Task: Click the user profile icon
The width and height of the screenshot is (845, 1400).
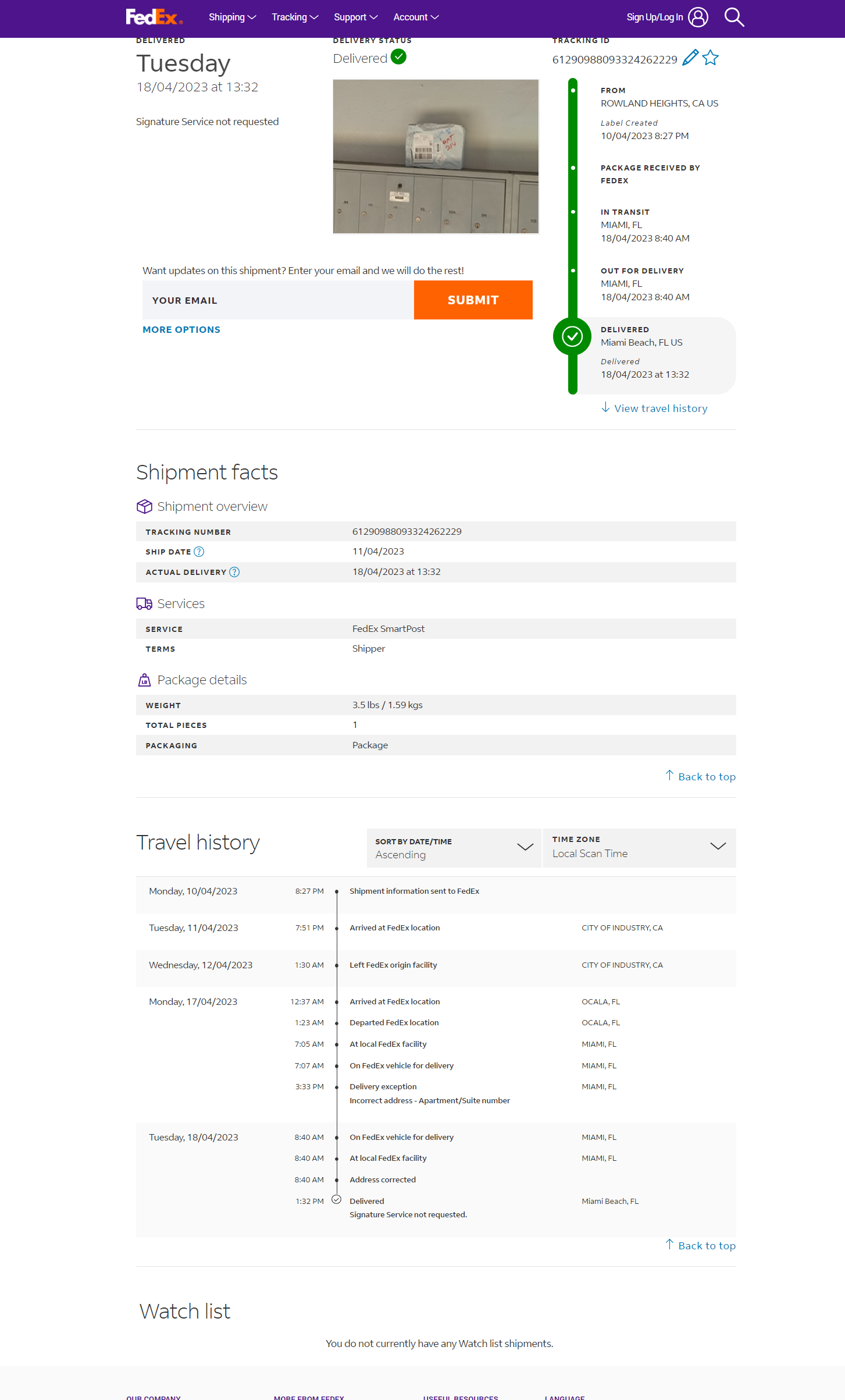Action: point(698,17)
